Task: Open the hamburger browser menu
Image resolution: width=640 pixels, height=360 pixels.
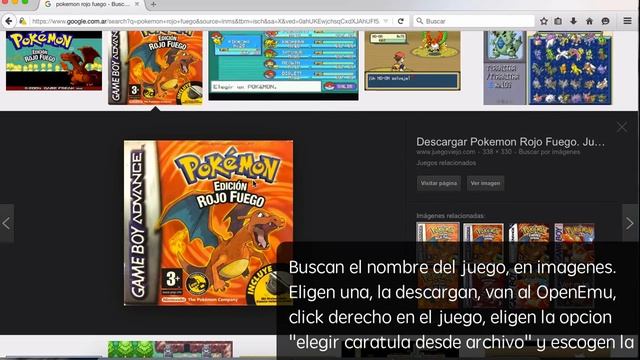Action: [627, 21]
